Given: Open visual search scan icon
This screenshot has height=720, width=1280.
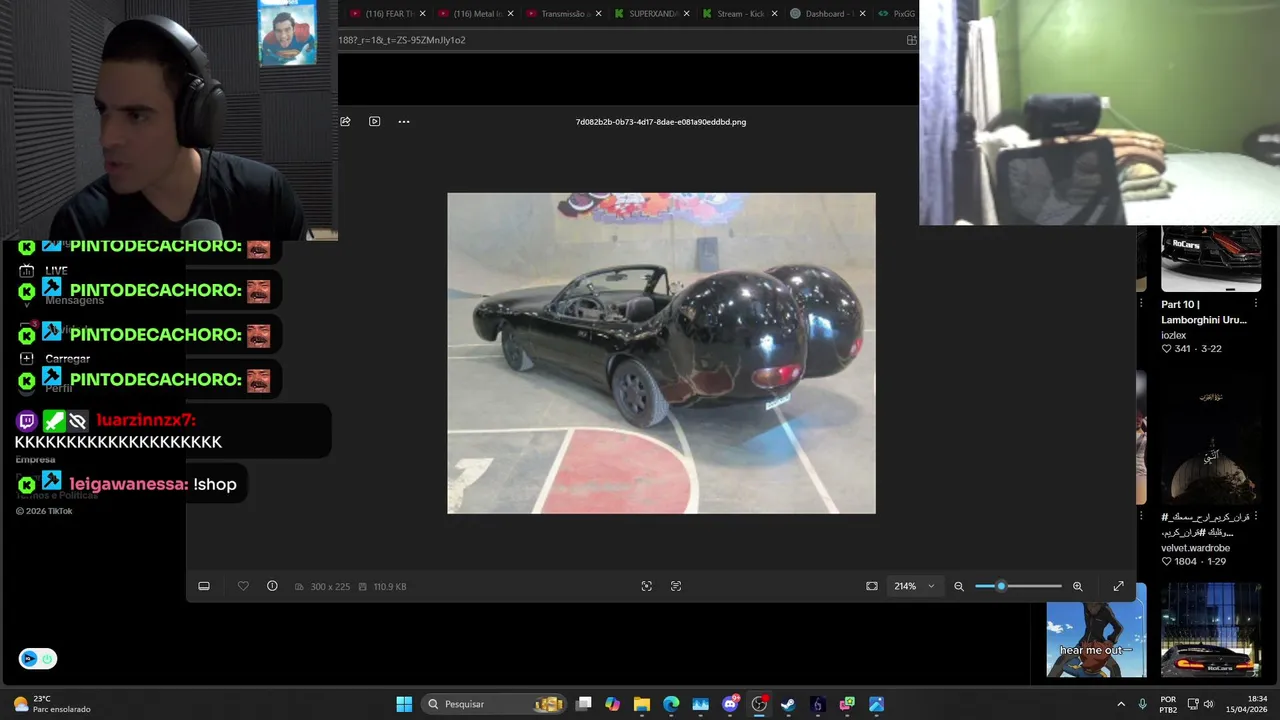Looking at the screenshot, I should [646, 586].
